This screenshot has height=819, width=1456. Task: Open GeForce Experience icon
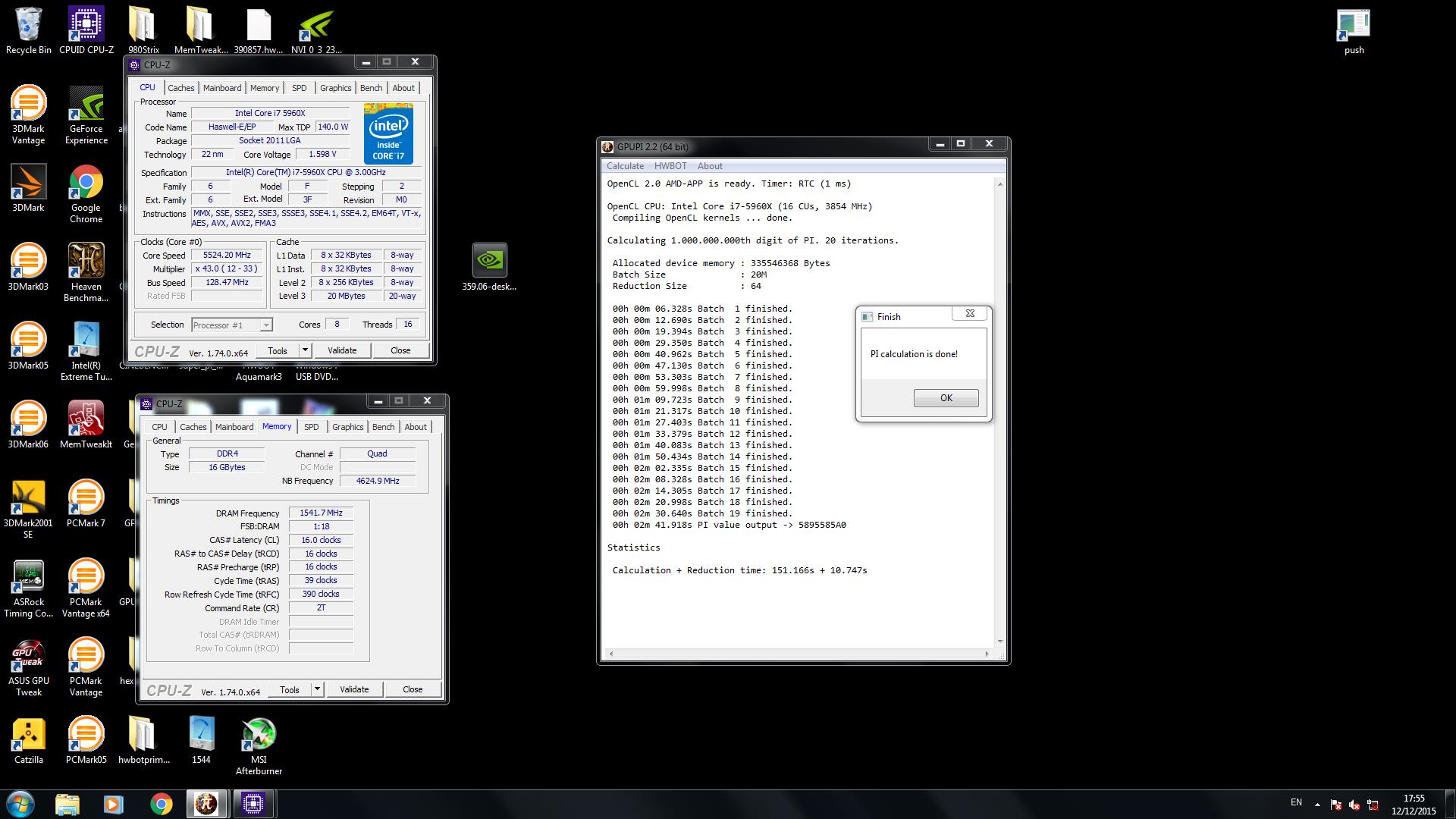pos(86,115)
